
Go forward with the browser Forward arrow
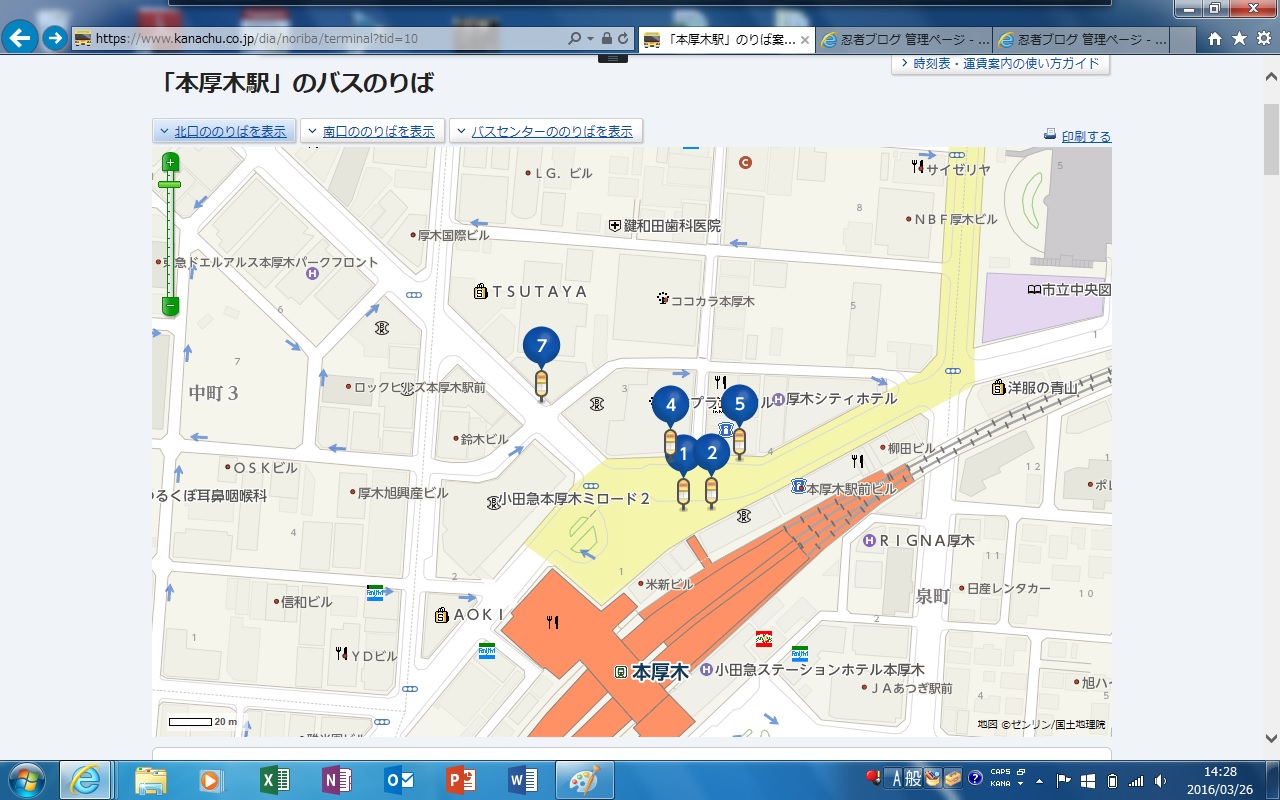[x=54, y=39]
